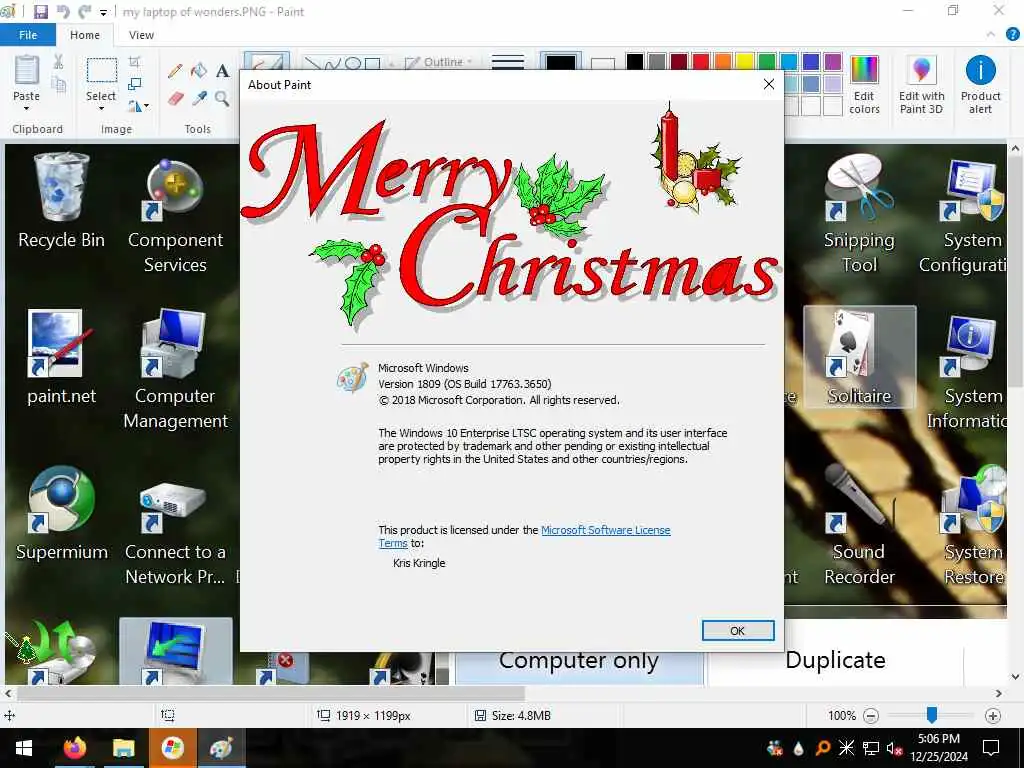Screen dimensions: 1024x768
Task: Select the oval shape in Shapes gallery
Action: pyautogui.click(x=353, y=64)
